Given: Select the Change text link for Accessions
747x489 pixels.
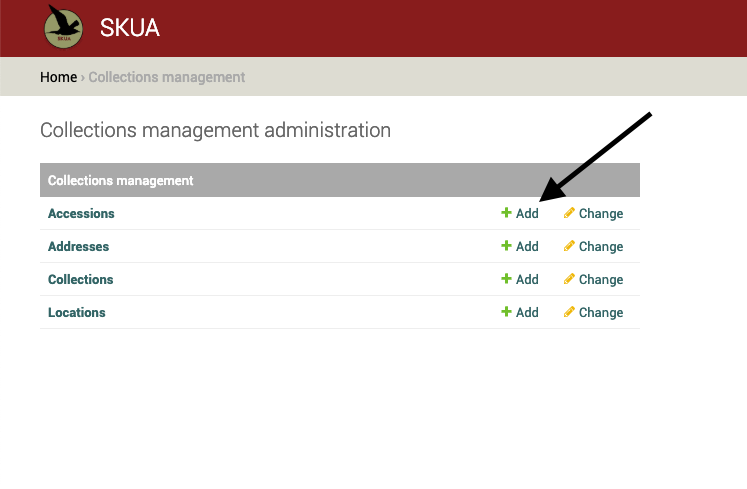Looking at the screenshot, I should 600,214.
